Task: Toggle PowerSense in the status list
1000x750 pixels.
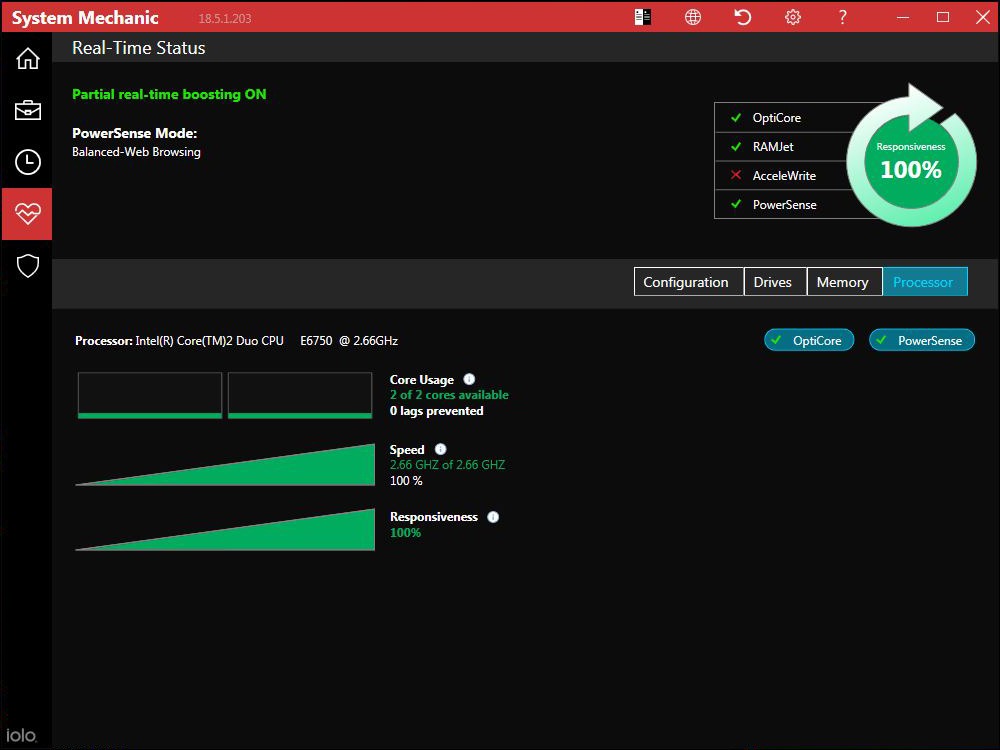Action: [x=734, y=204]
